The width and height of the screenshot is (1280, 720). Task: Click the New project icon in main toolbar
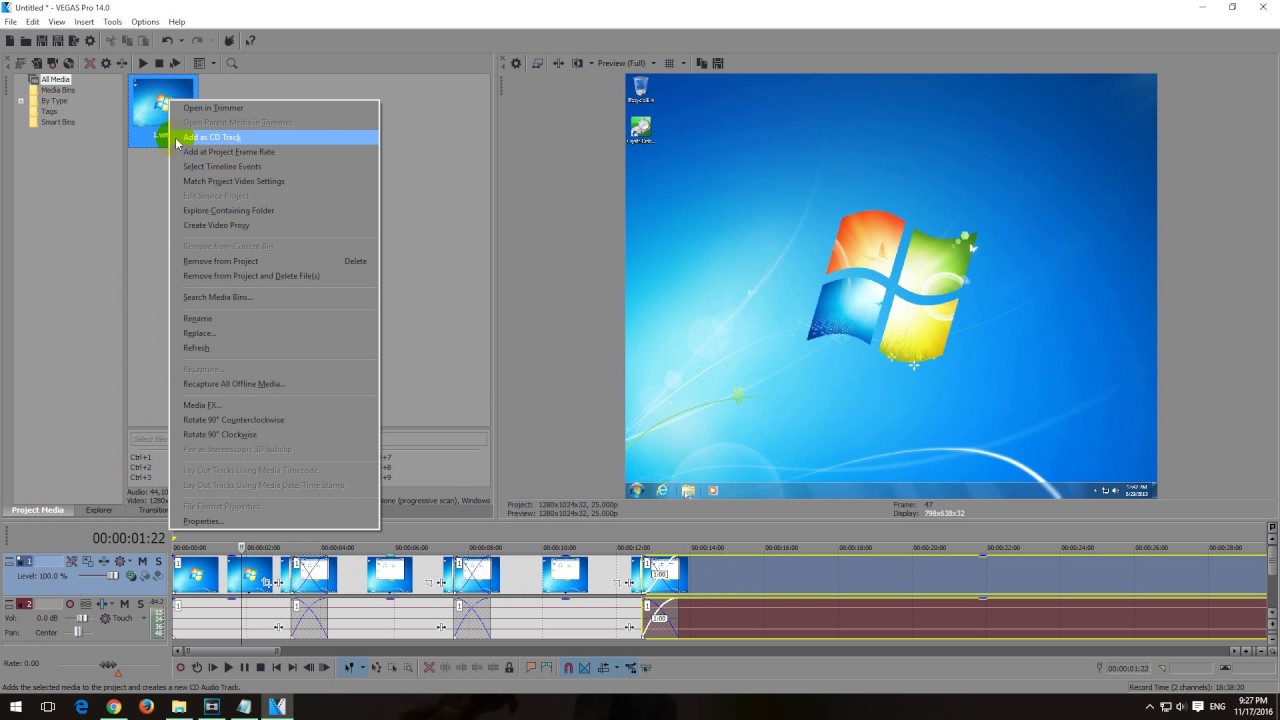pyautogui.click(x=10, y=41)
